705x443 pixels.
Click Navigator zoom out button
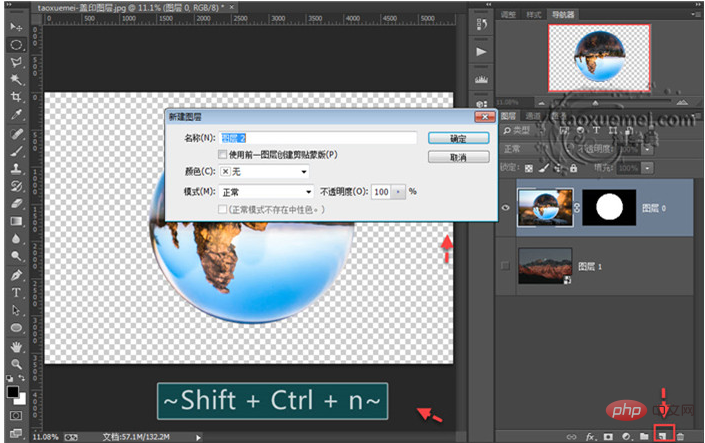click(x=541, y=103)
